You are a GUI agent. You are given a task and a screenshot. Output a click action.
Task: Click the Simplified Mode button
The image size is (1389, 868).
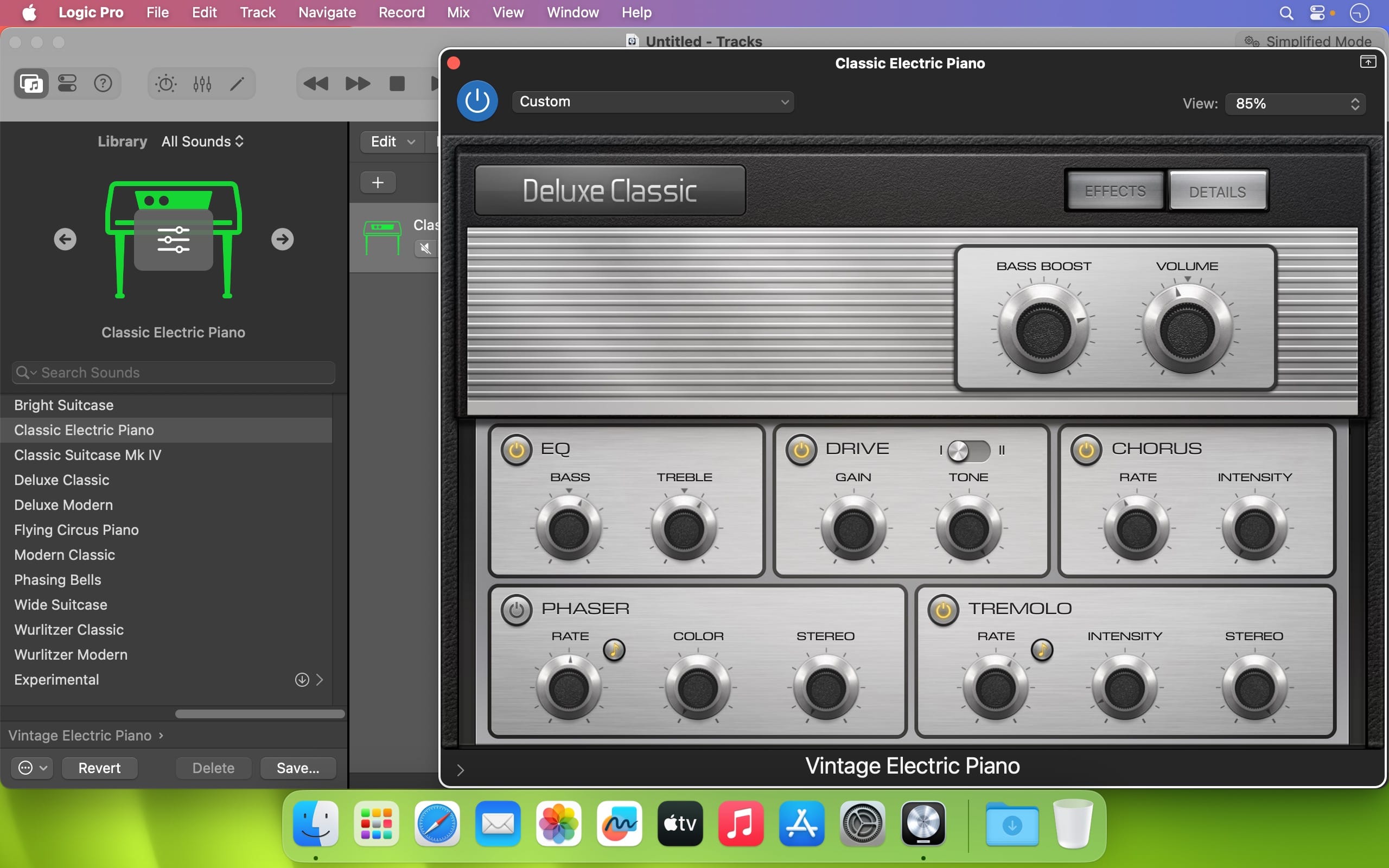[x=1309, y=41]
